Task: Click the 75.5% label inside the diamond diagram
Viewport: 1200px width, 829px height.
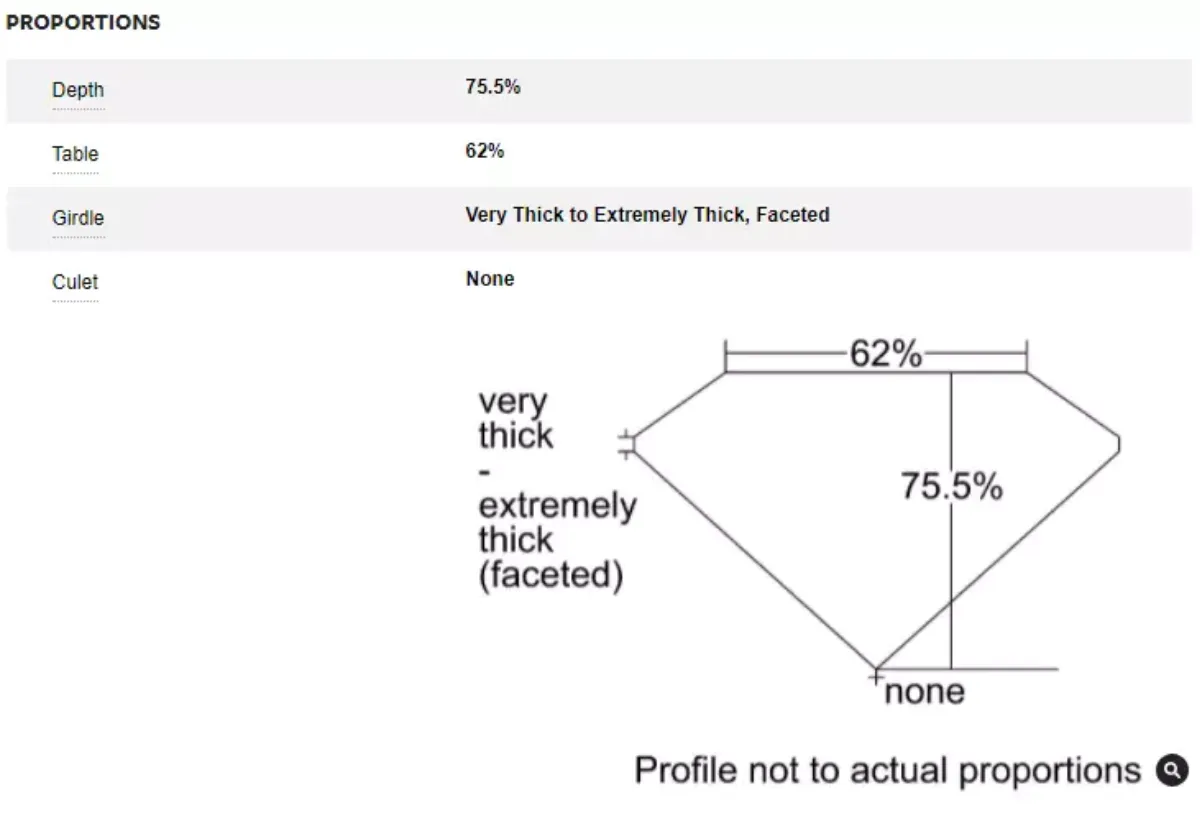Action: pos(951,486)
